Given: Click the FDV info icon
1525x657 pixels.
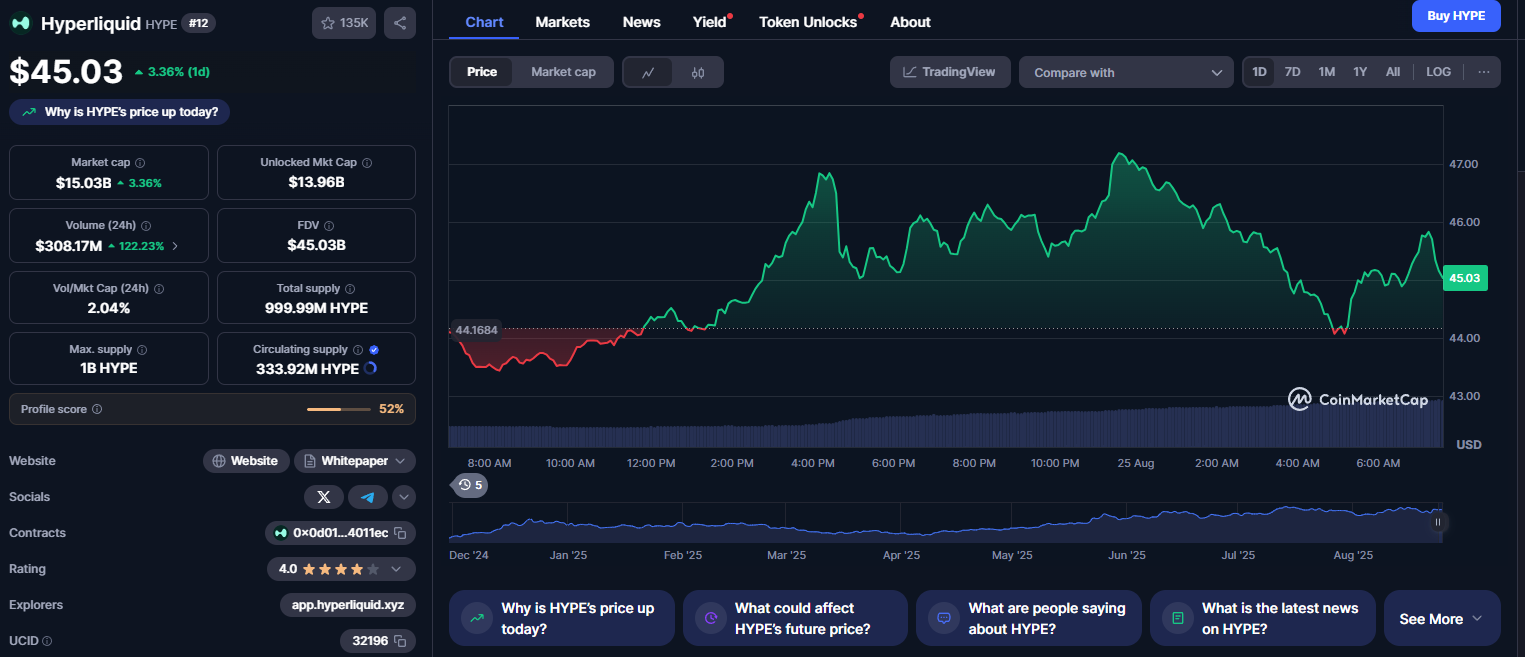Looking at the screenshot, I should click(x=329, y=226).
